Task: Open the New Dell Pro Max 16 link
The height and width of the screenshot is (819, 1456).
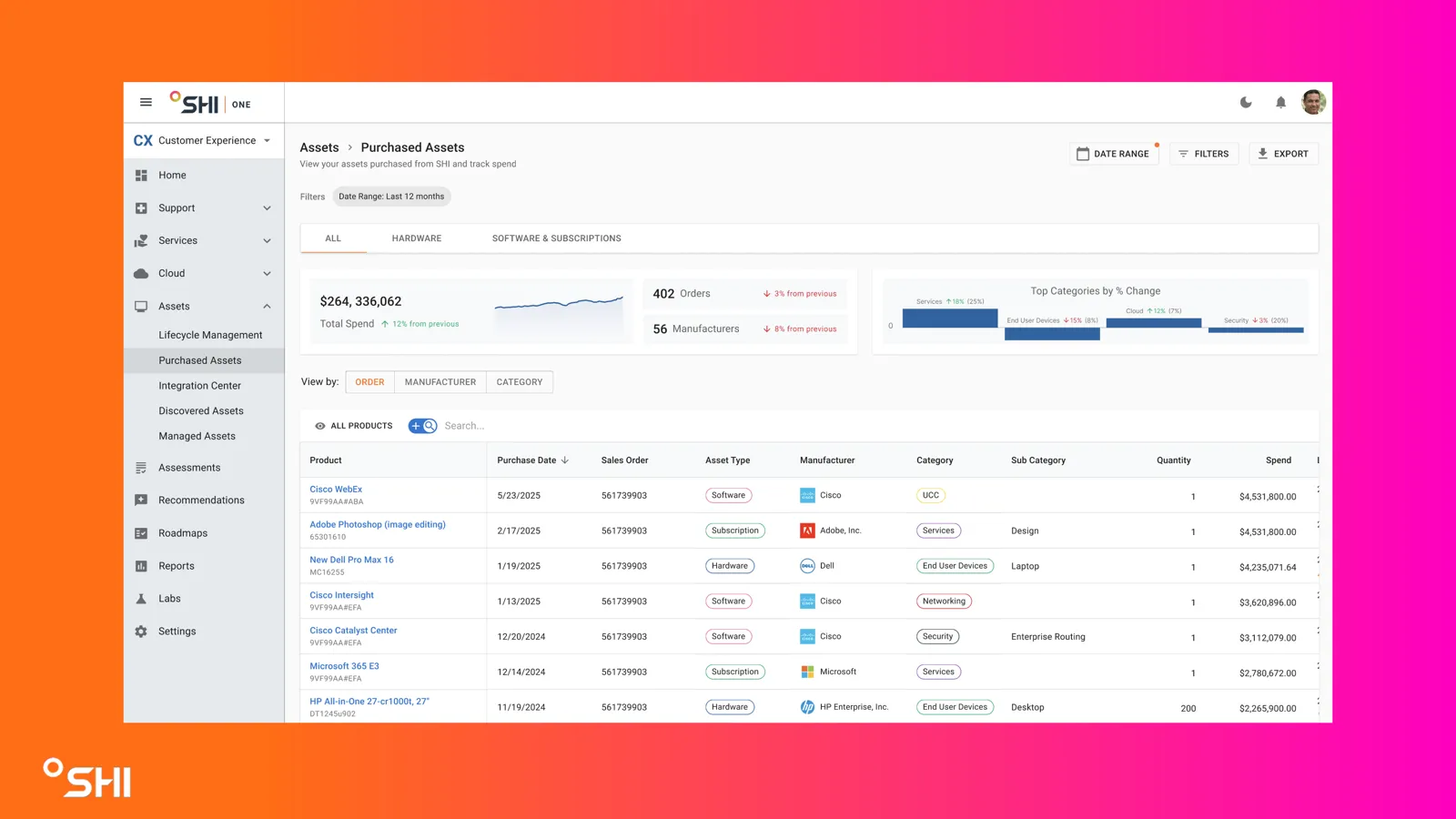Action: (351, 561)
